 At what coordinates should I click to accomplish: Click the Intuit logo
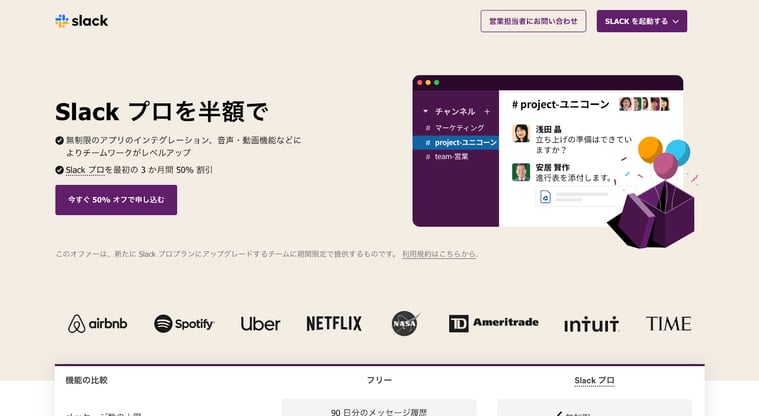pyautogui.click(x=591, y=324)
